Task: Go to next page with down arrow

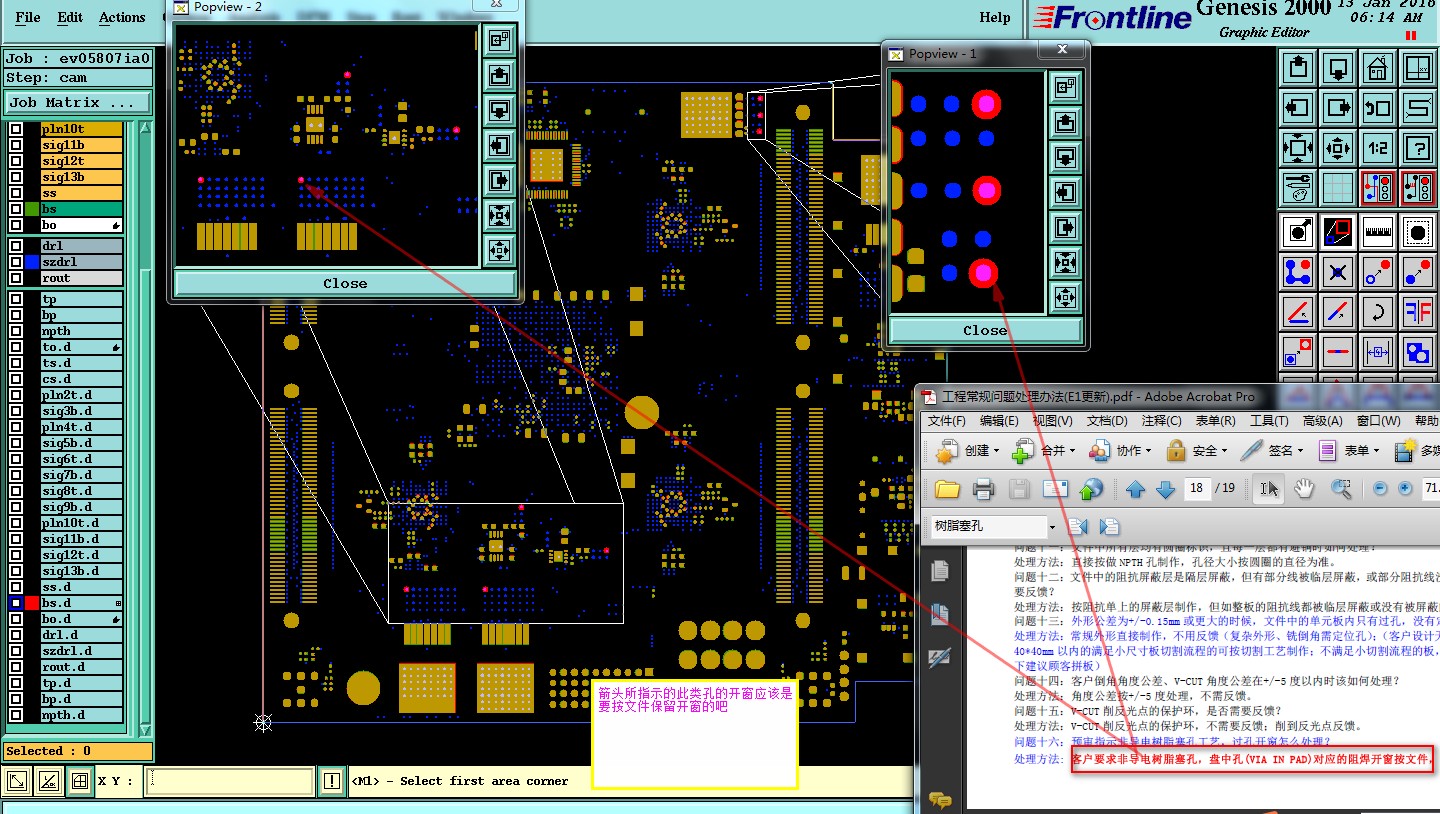Action: pos(1165,489)
